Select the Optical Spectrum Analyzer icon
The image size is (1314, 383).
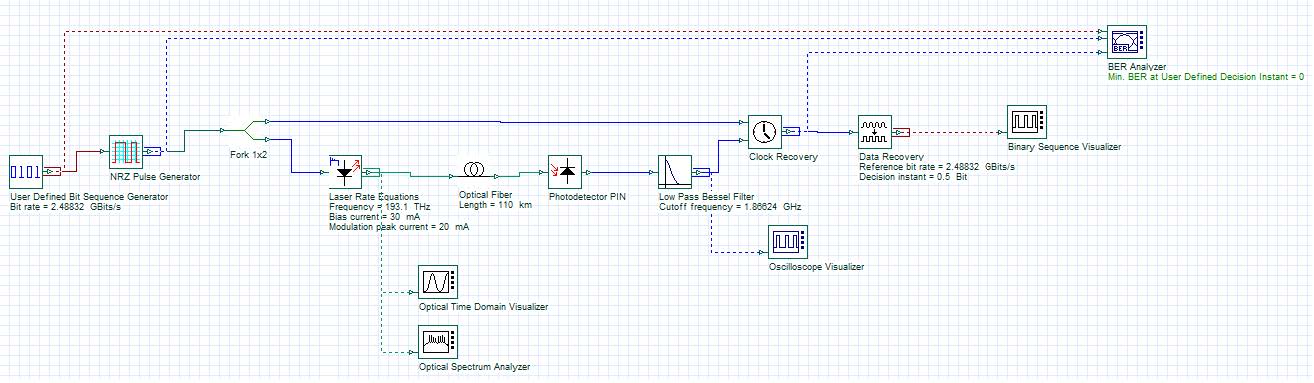click(437, 343)
